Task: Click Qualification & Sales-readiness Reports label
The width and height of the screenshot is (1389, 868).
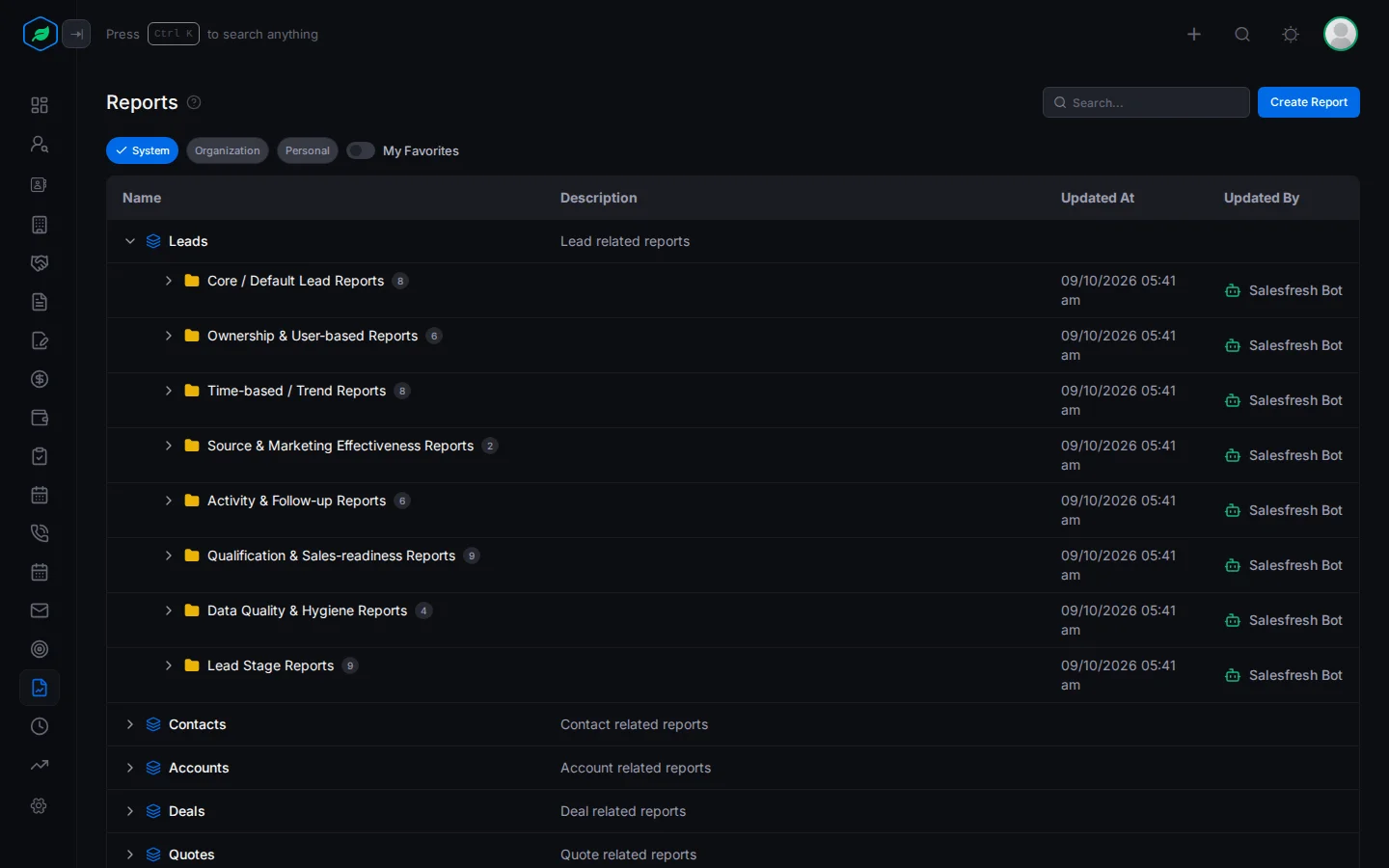Action: (331, 556)
